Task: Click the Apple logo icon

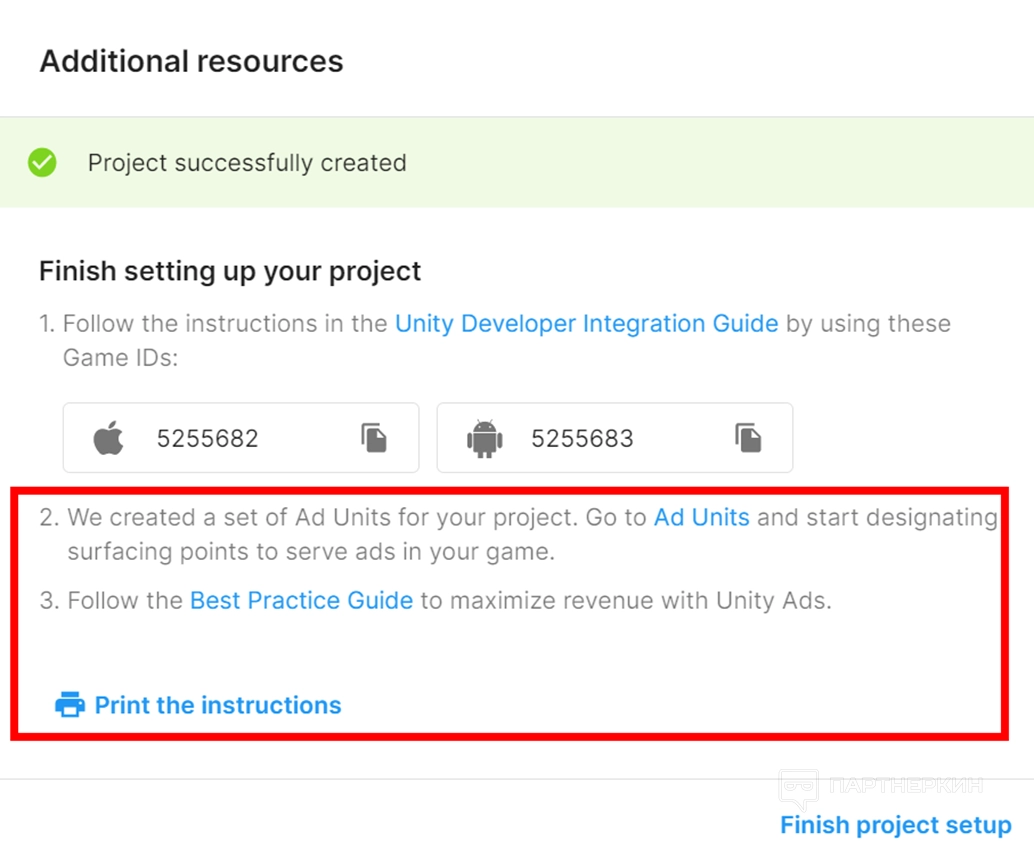Action: click(x=109, y=438)
